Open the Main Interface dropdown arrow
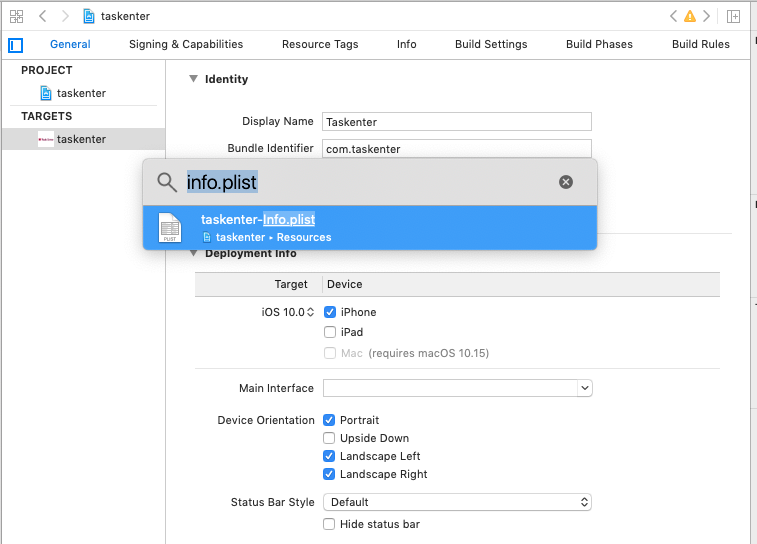 click(585, 388)
